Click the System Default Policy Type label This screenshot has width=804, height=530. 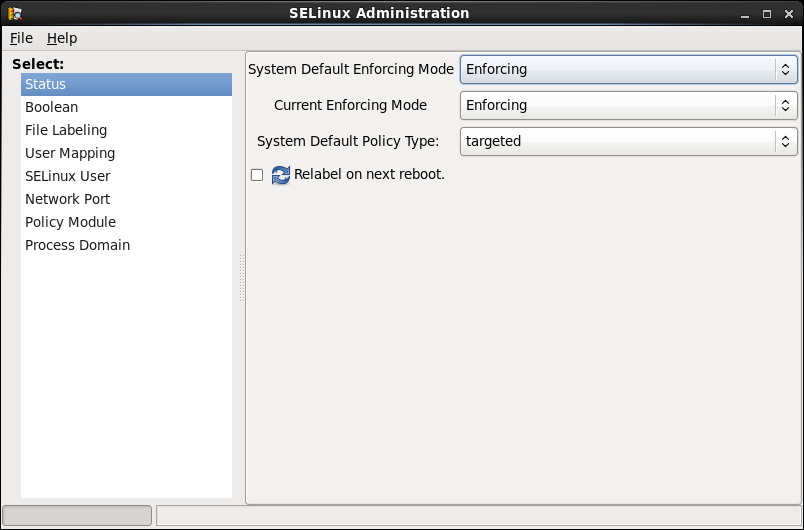click(348, 141)
